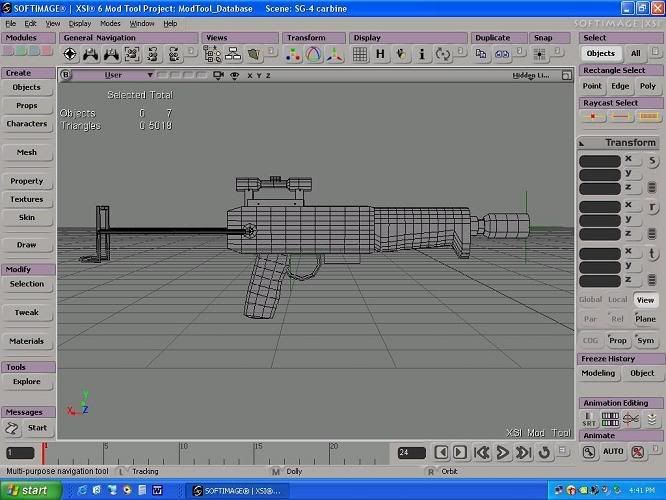Open the Edit menu

[x=30, y=23]
